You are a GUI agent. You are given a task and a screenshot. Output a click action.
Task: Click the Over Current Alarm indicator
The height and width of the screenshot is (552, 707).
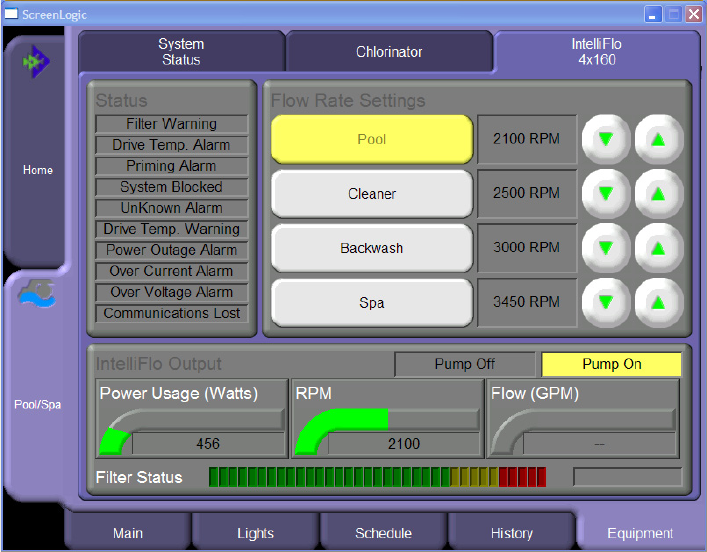[171, 271]
